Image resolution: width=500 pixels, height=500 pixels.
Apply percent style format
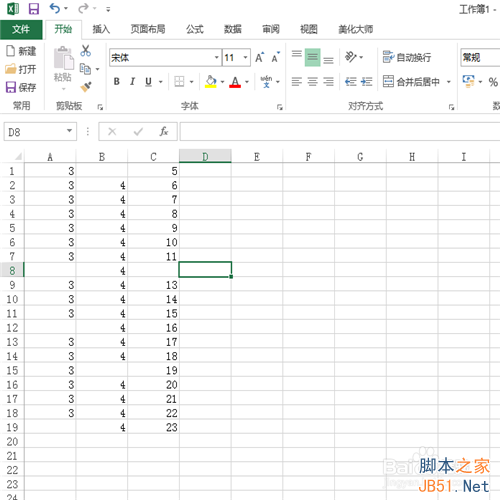(x=493, y=82)
